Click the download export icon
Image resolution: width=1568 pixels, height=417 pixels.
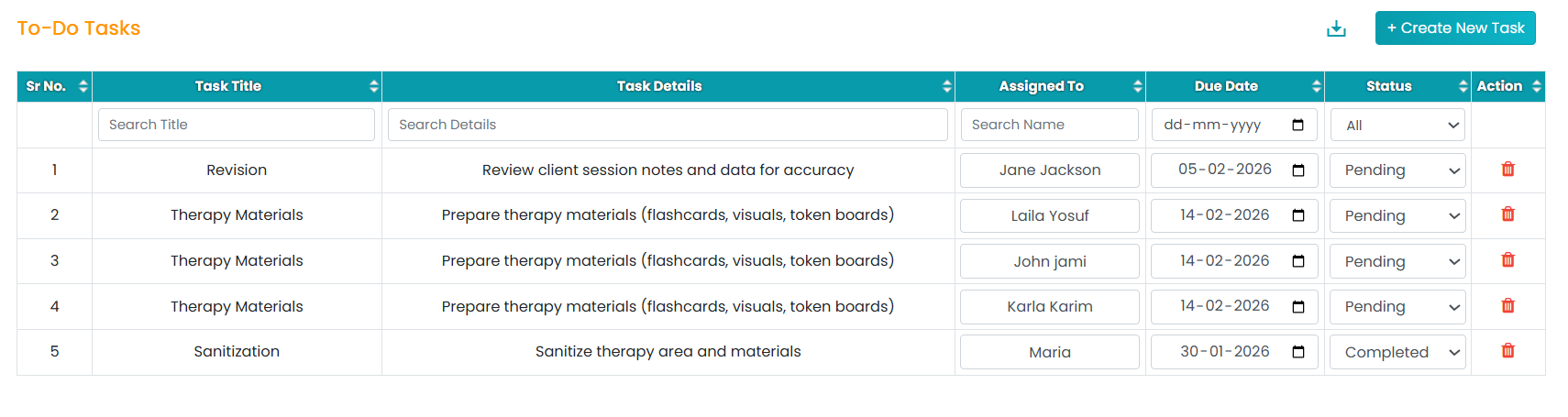(x=1336, y=28)
